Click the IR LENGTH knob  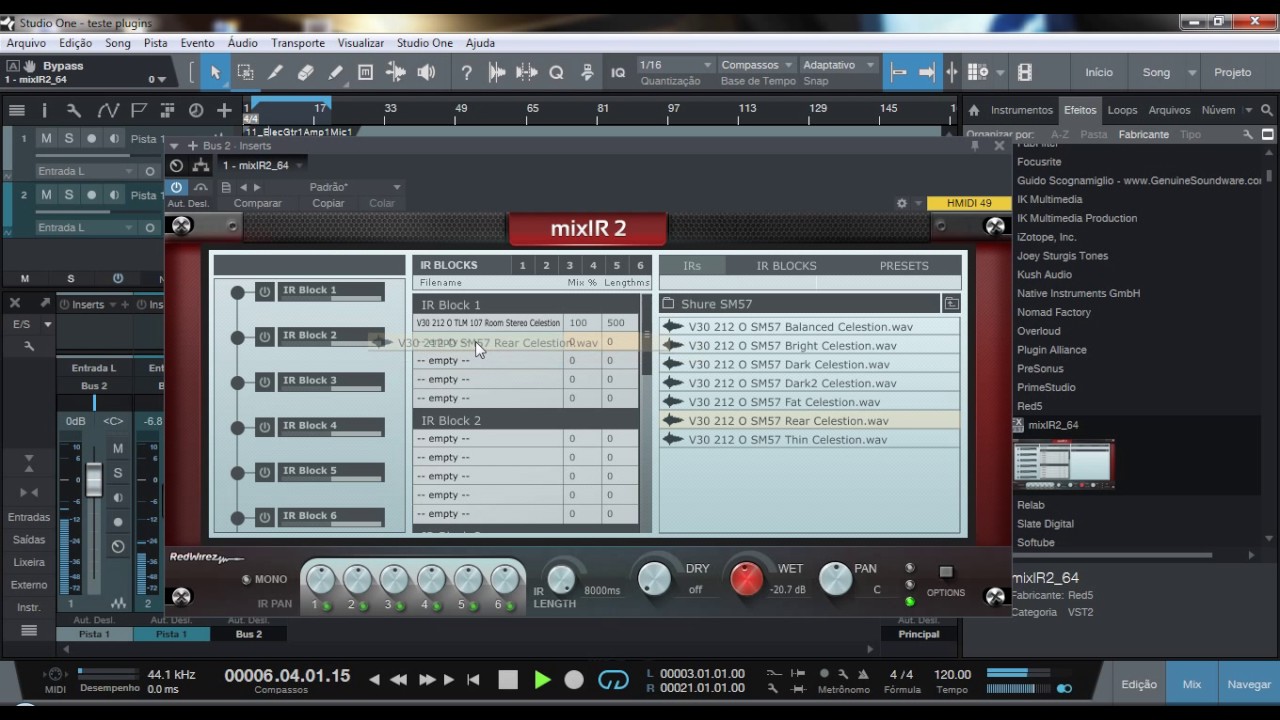click(x=562, y=579)
